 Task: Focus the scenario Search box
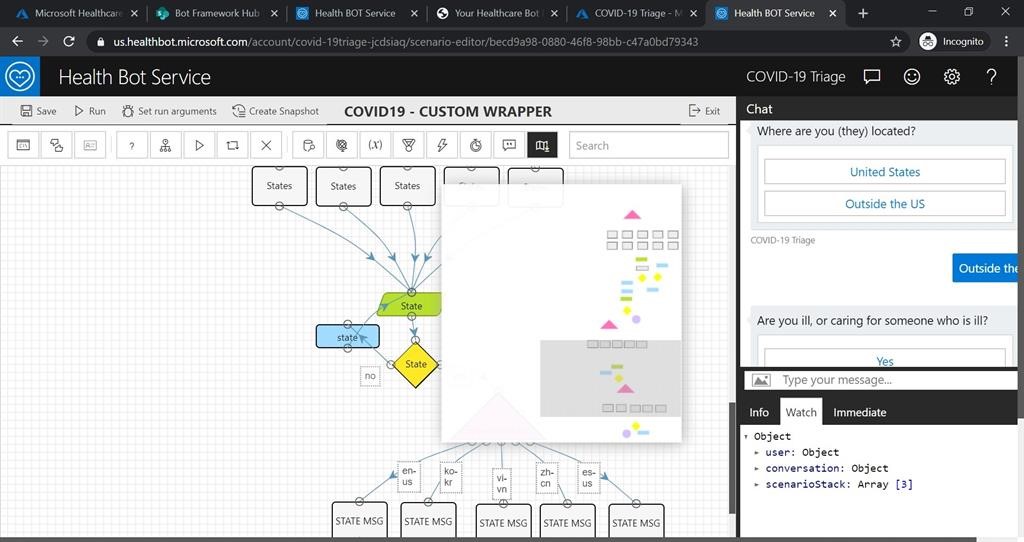coord(648,145)
